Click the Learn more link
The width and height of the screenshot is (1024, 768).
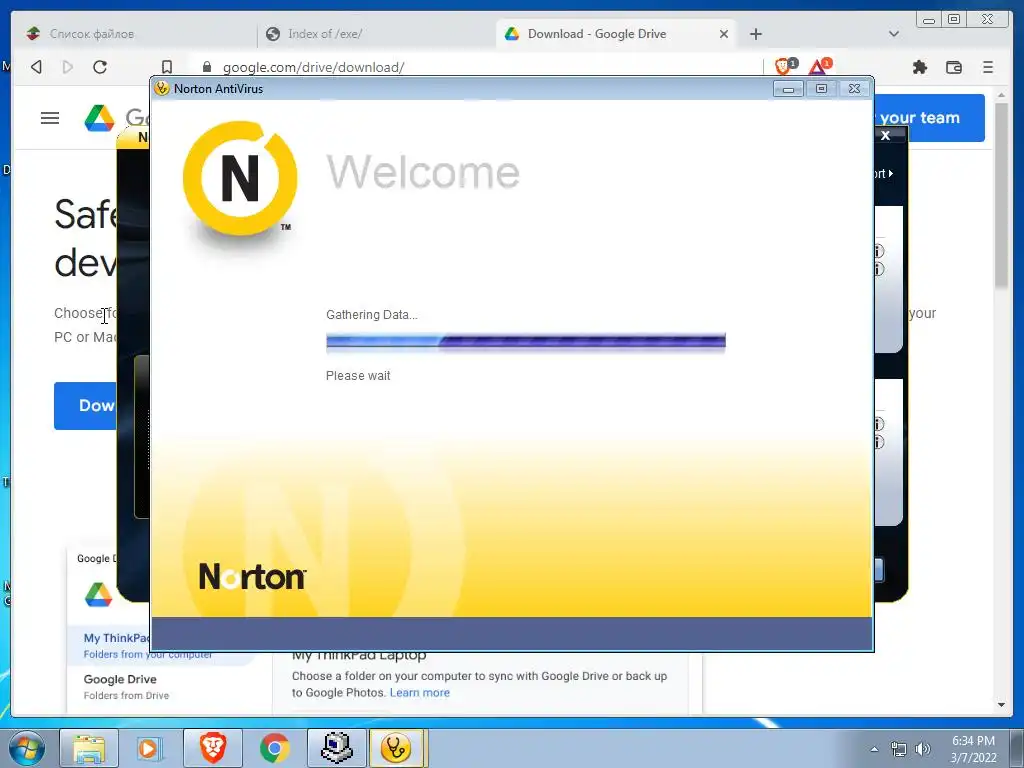(x=420, y=693)
